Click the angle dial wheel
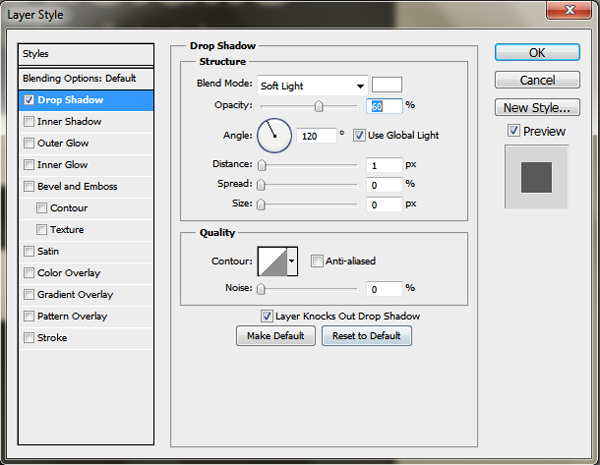600x465 pixels. click(x=273, y=135)
